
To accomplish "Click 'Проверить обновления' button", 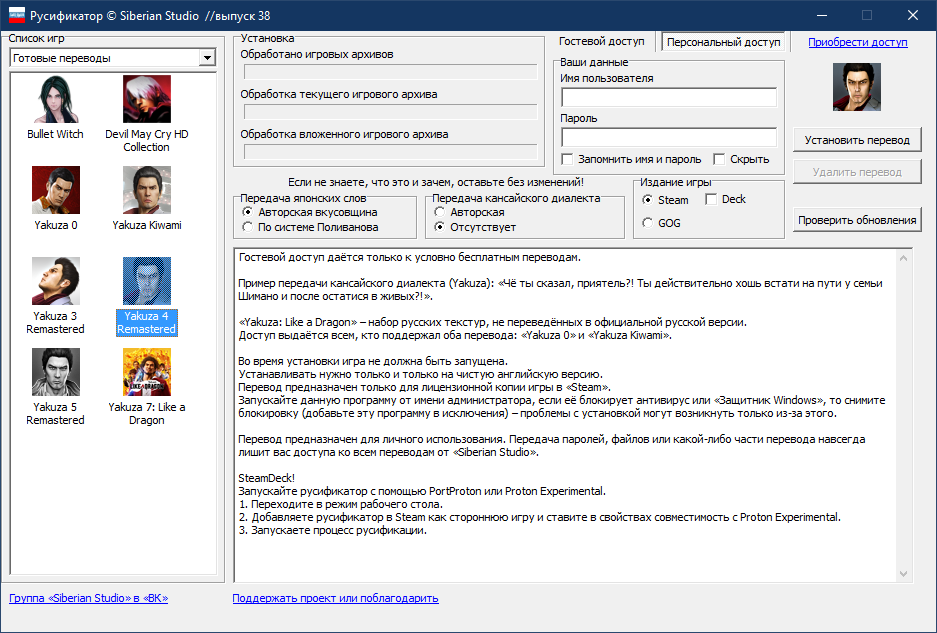I will [x=857, y=220].
